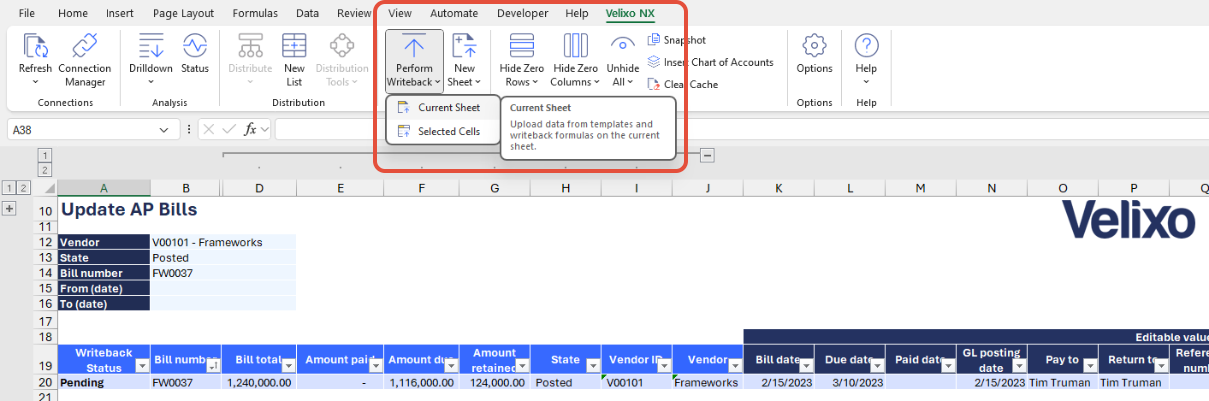Screen dimensions: 1209x401
Task: Open Bill number column filter dropdown
Action: [213, 366]
